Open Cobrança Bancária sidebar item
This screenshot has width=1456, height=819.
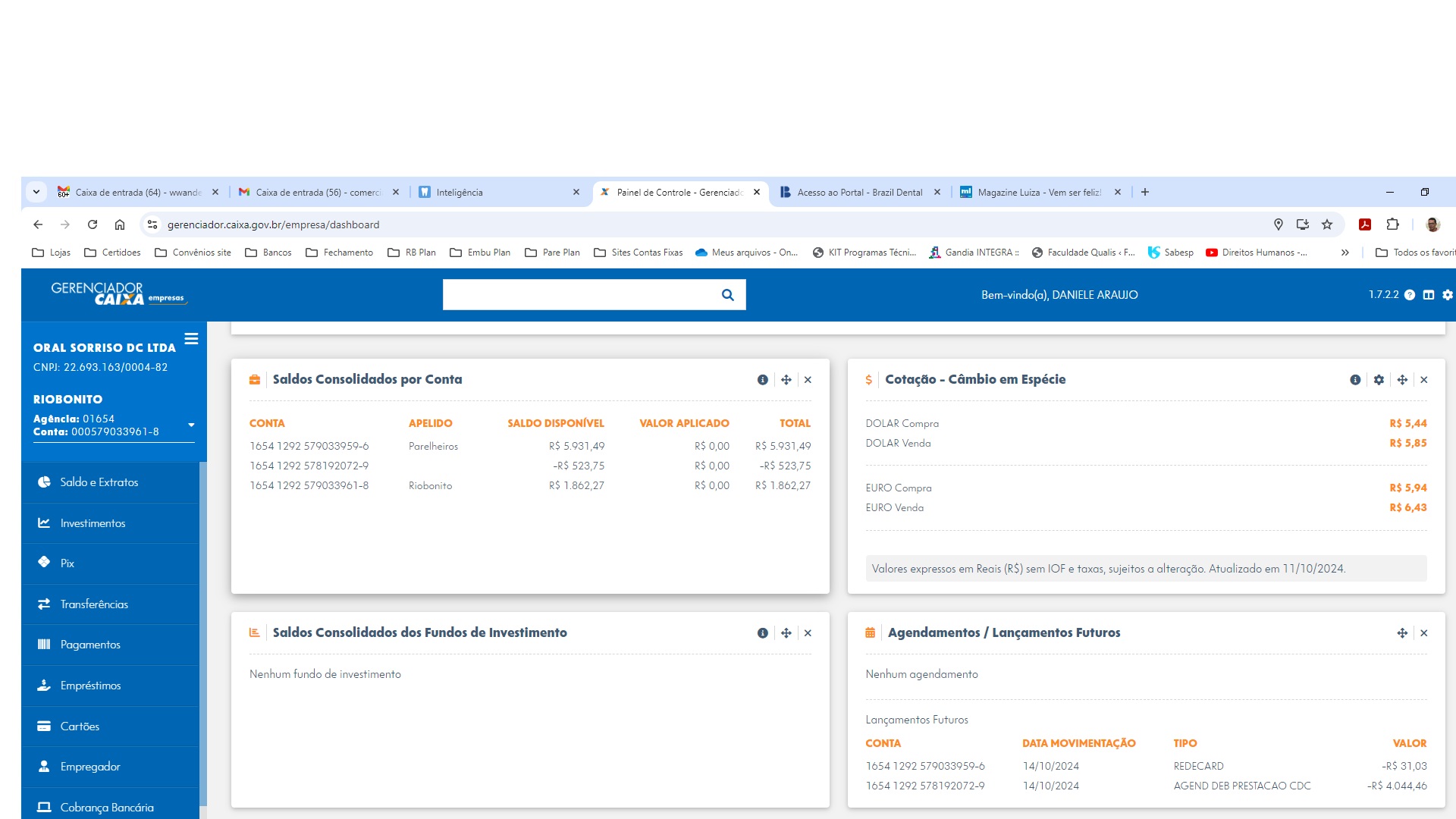[106, 808]
